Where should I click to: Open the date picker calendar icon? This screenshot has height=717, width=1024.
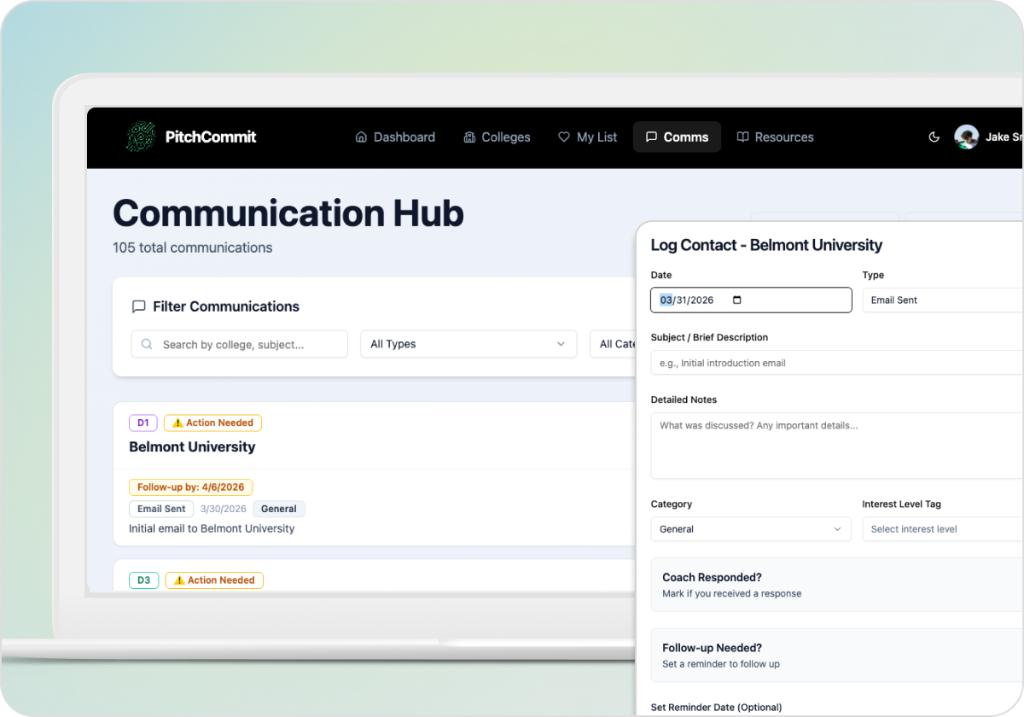(x=737, y=300)
